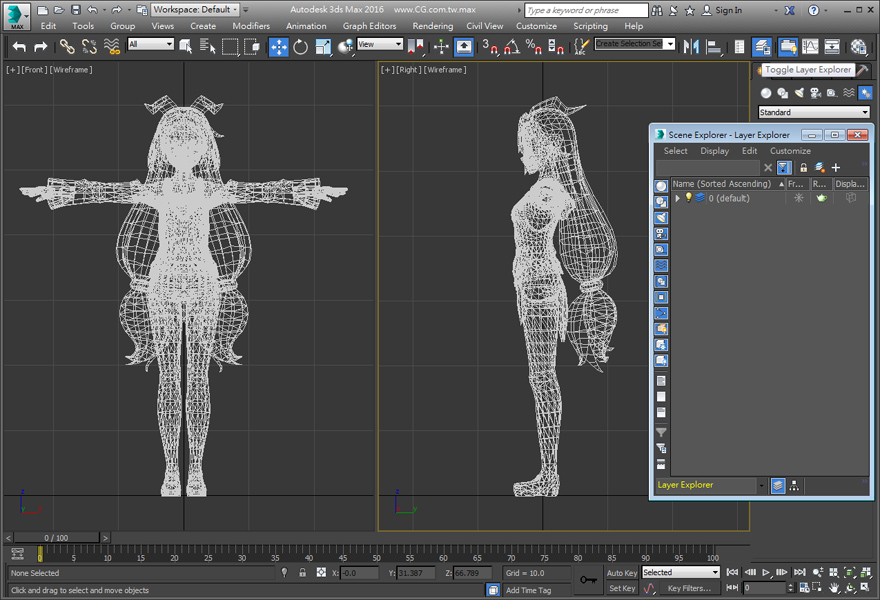
Task: Click the Sign In link
Action: point(728,10)
